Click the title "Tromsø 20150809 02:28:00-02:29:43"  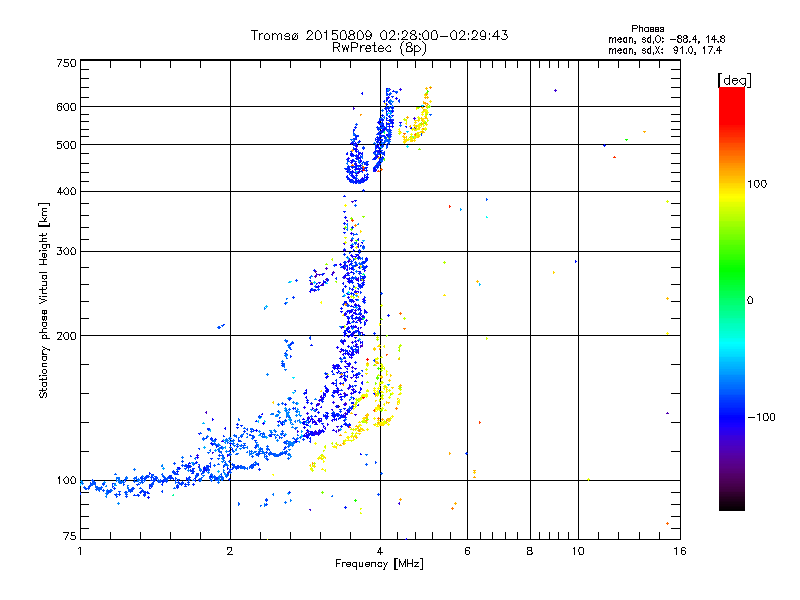(379, 35)
